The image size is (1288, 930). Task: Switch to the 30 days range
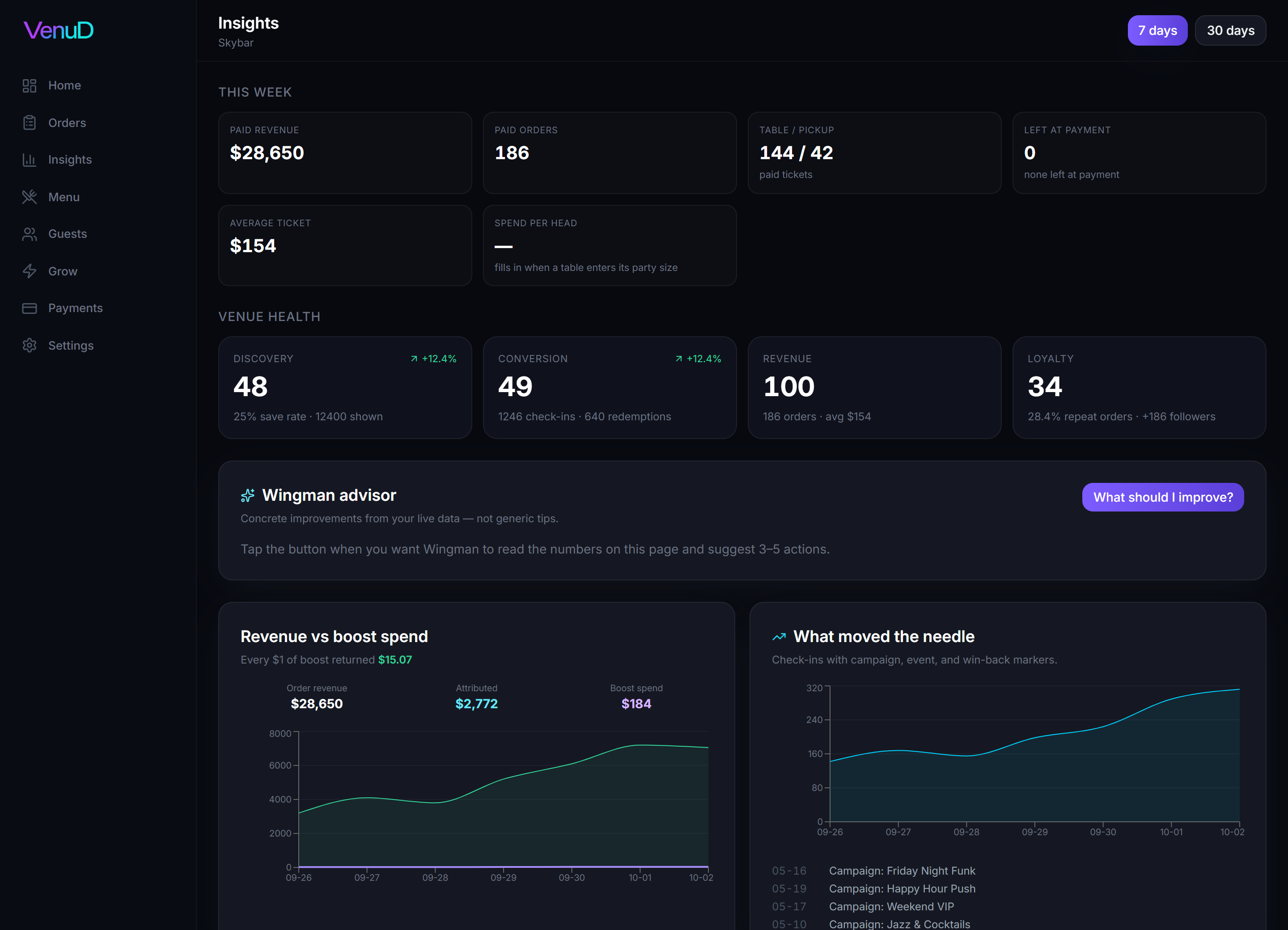tap(1231, 31)
